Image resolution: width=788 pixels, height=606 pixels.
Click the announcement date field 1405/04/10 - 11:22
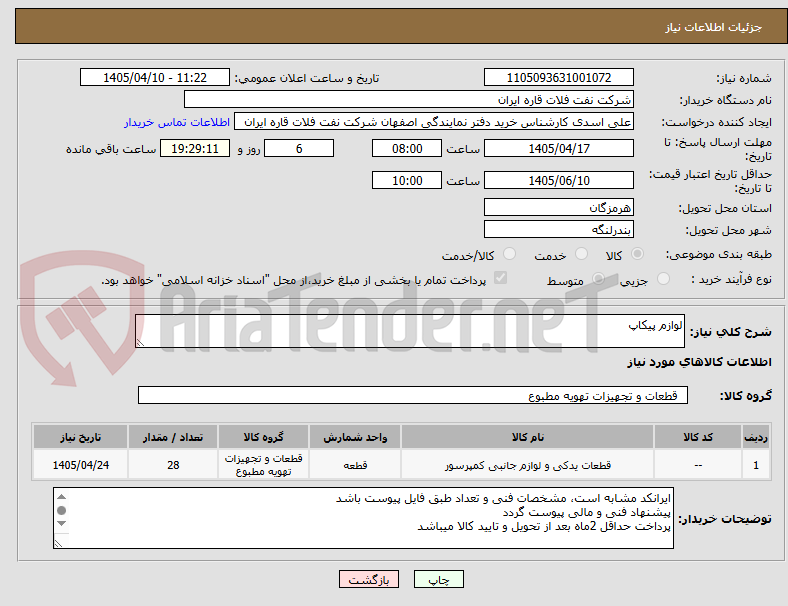(x=155, y=77)
